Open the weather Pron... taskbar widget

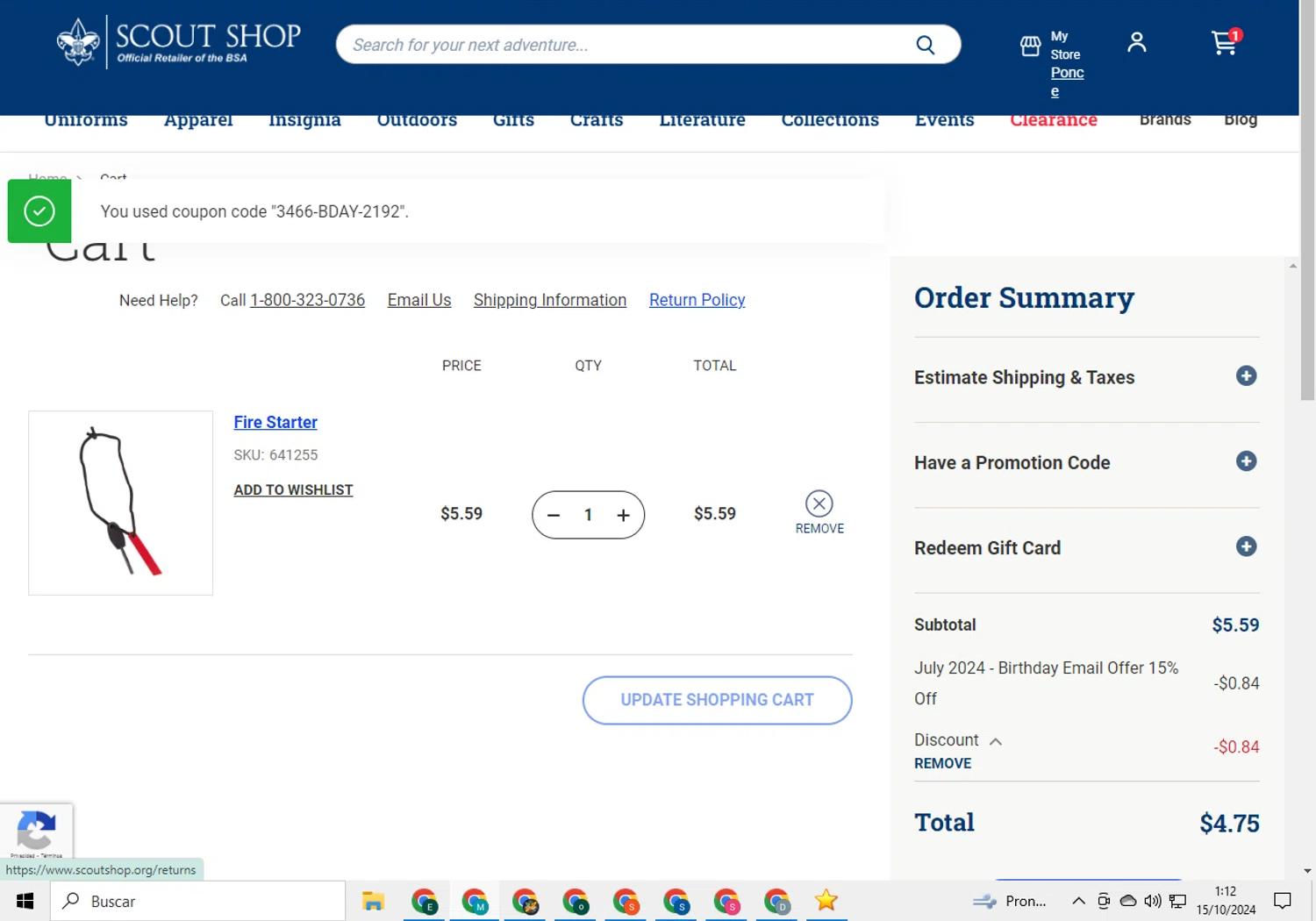[x=1010, y=901]
